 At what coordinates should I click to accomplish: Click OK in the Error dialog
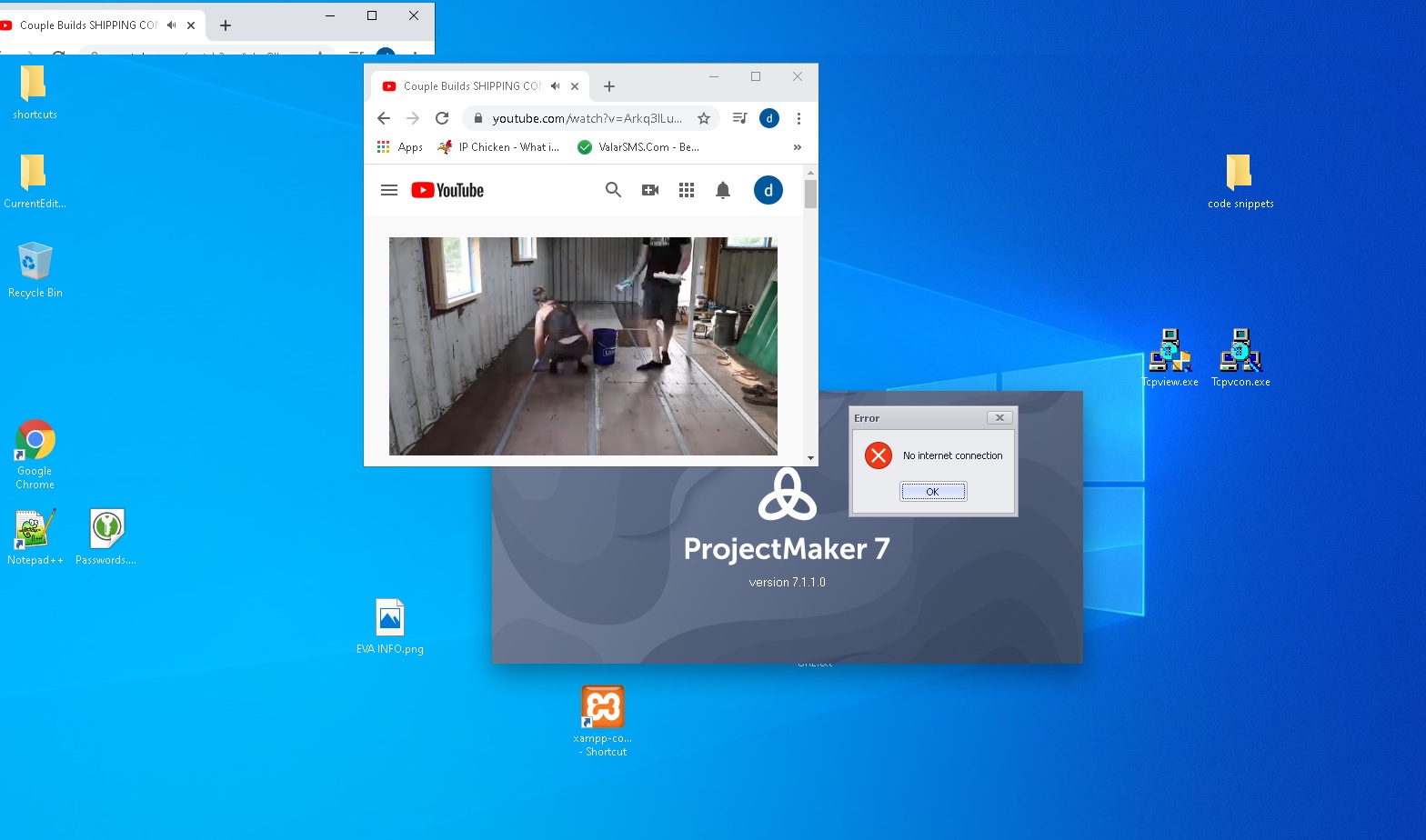pyautogui.click(x=933, y=492)
